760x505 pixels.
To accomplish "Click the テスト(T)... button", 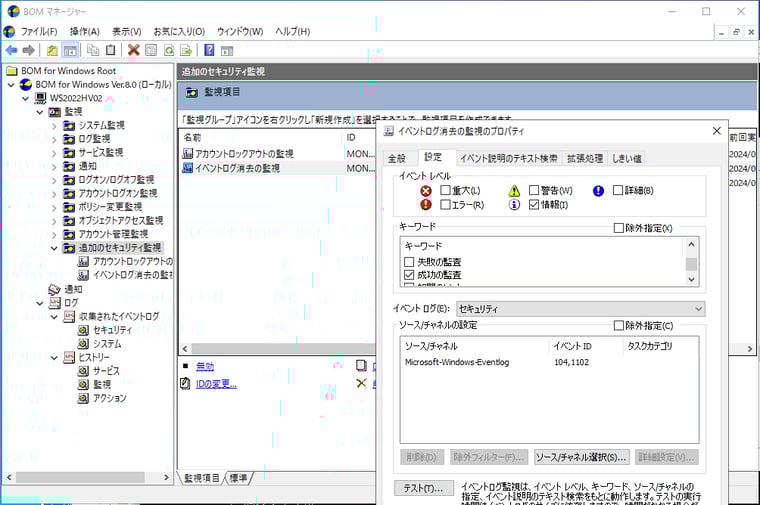I will (424, 489).
